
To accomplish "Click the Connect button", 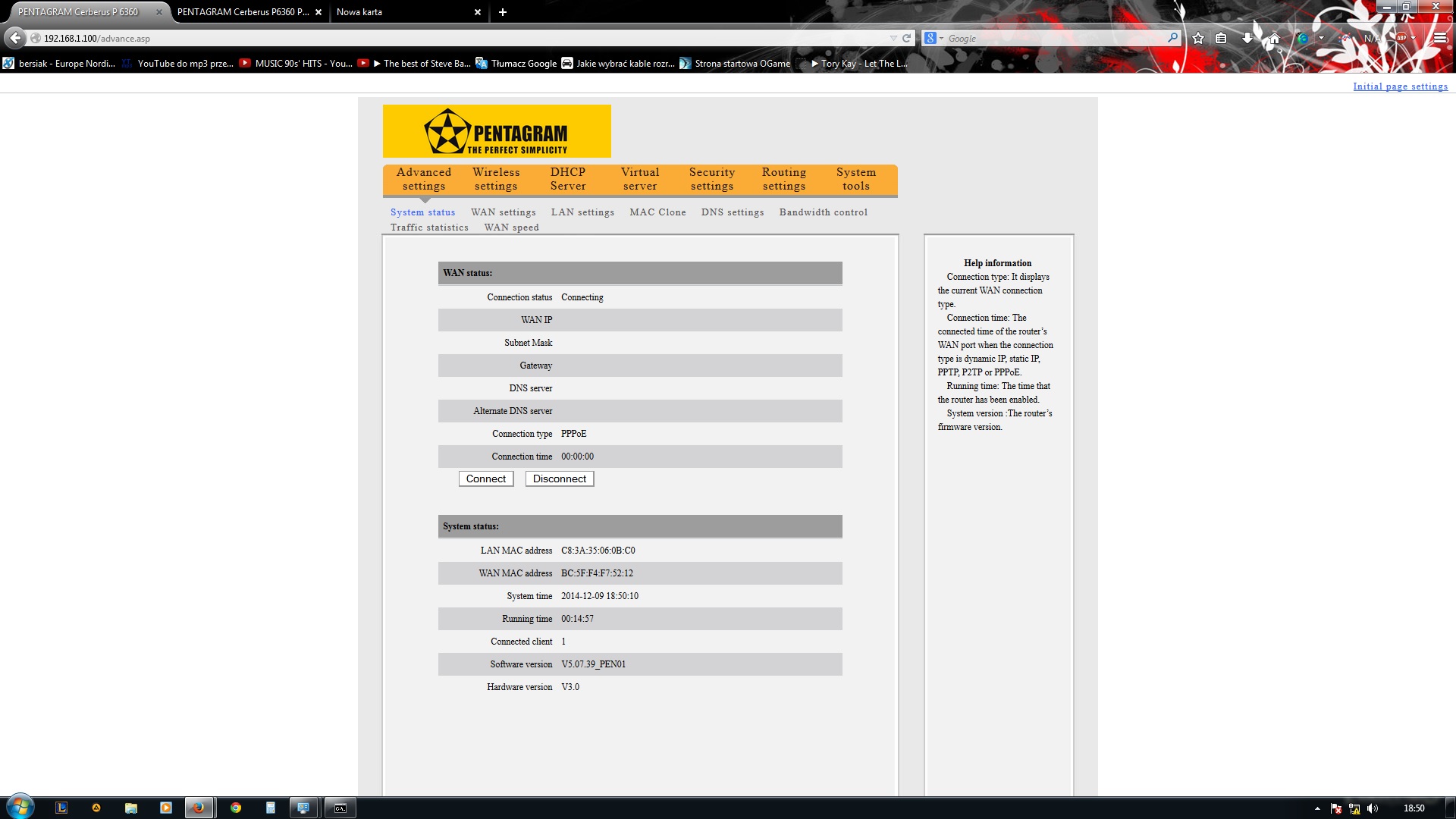I will click(x=486, y=479).
